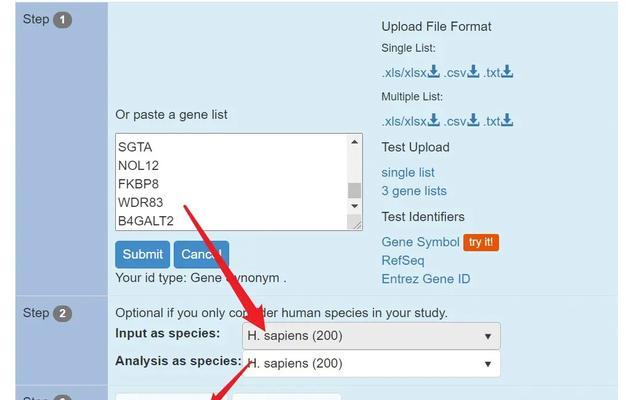
Task: Click gene list scrollbar up arrow
Action: click(x=354, y=142)
